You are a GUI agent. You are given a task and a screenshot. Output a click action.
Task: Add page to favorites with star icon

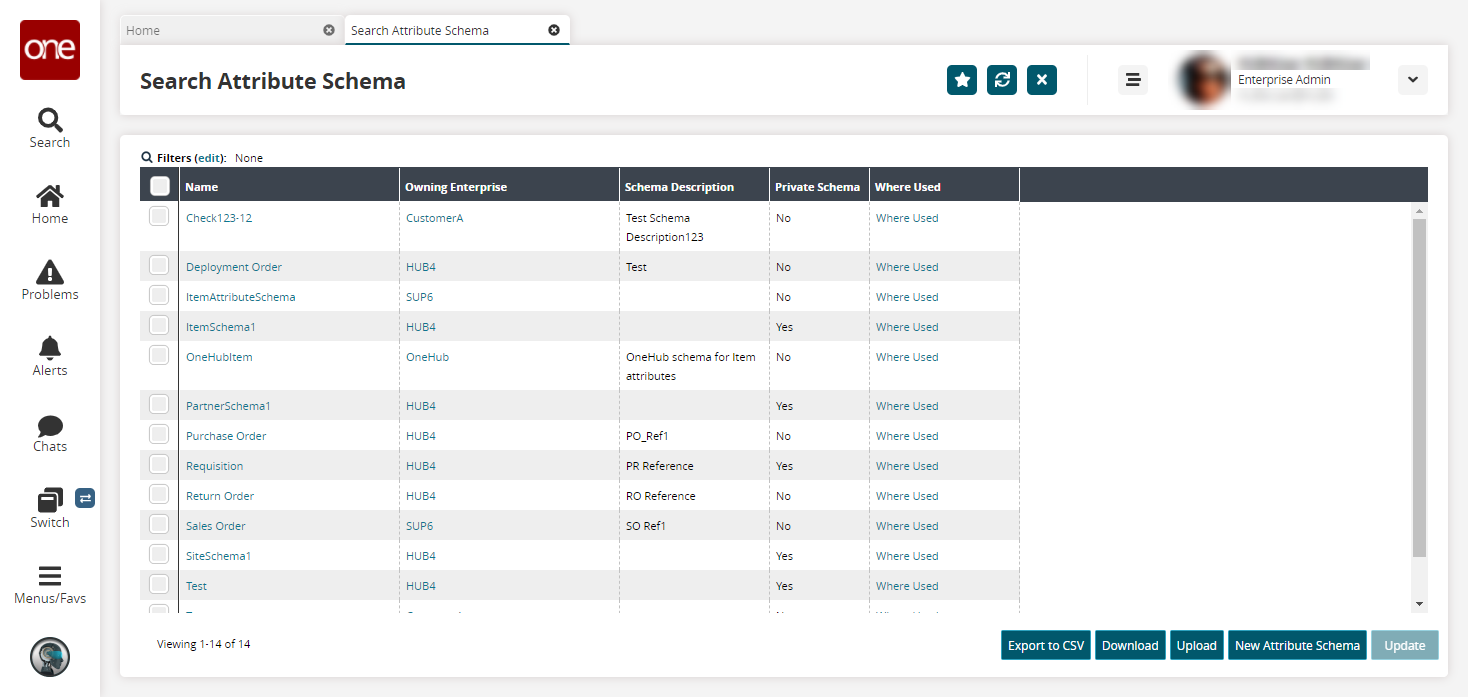click(x=962, y=80)
